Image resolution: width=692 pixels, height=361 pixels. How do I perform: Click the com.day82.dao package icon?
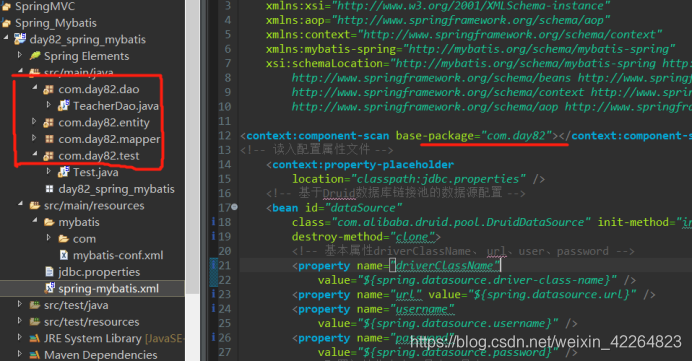click(x=49, y=90)
